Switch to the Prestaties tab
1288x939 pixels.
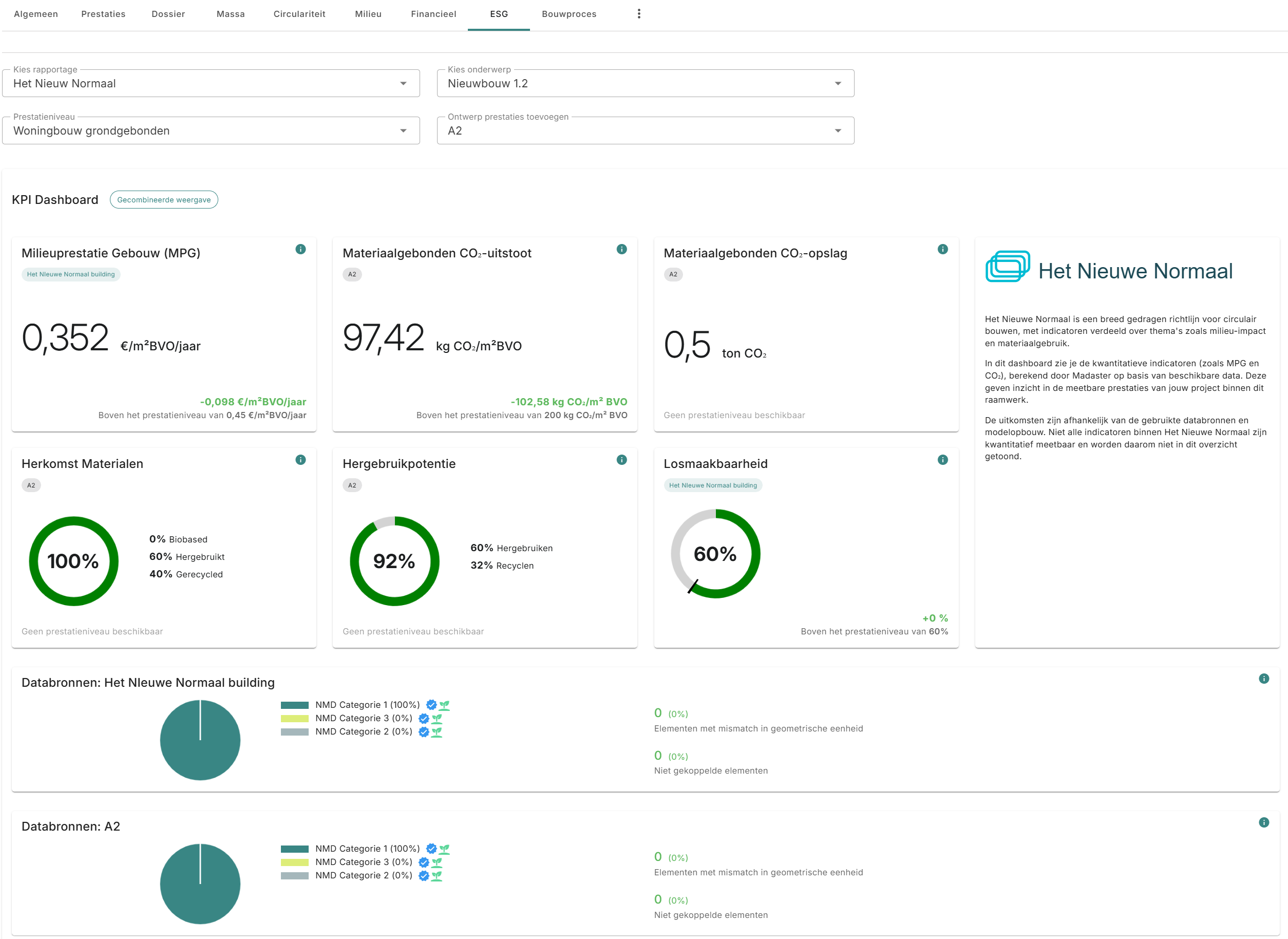[x=103, y=14]
